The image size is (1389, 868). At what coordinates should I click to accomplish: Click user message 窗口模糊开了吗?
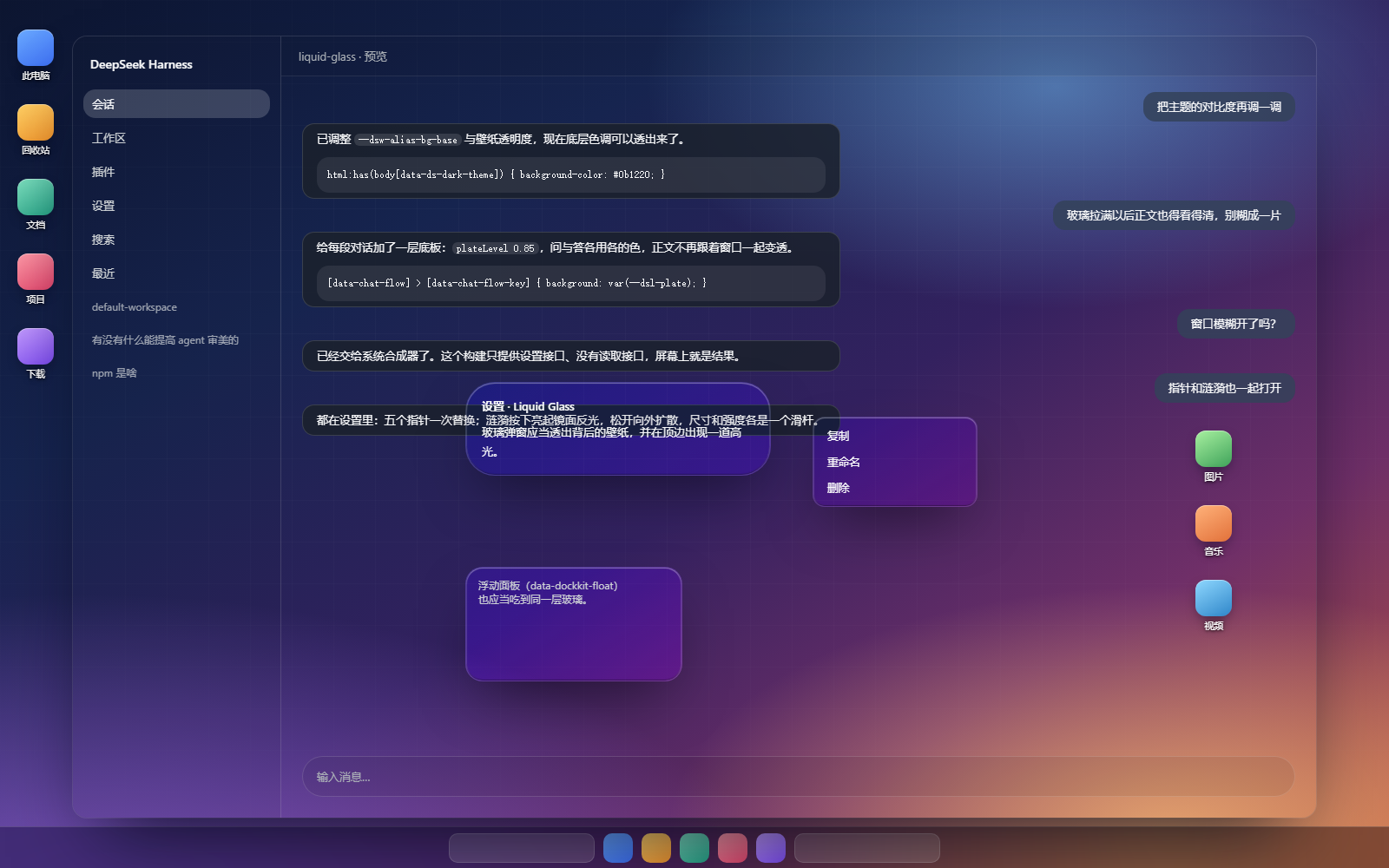[x=1236, y=324]
